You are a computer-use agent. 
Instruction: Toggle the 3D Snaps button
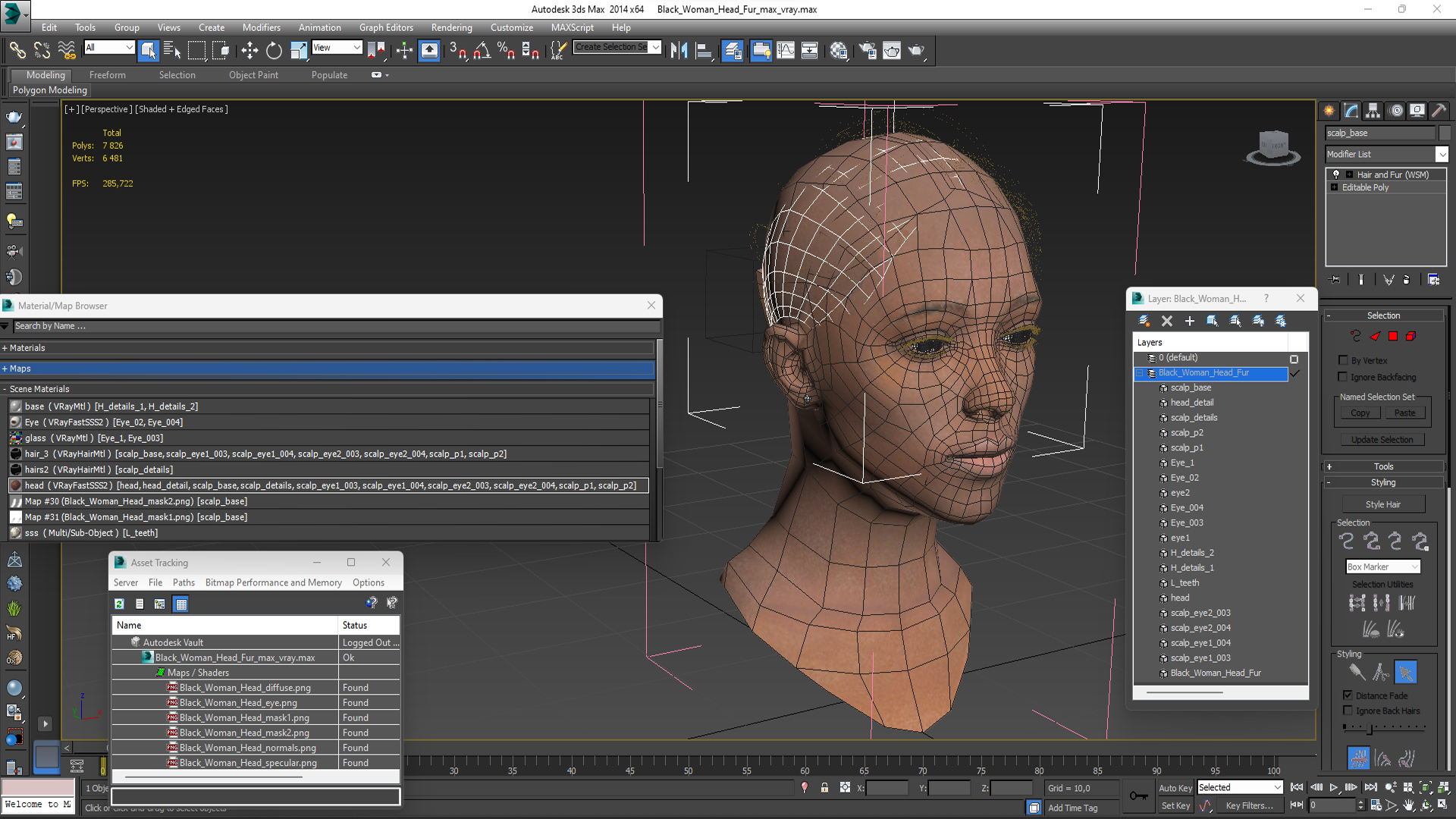point(457,50)
